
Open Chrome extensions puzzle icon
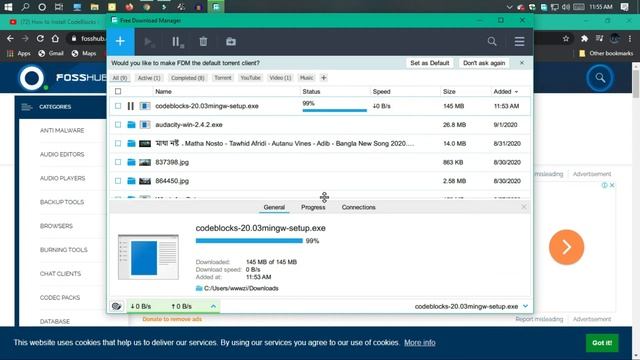(584, 38)
